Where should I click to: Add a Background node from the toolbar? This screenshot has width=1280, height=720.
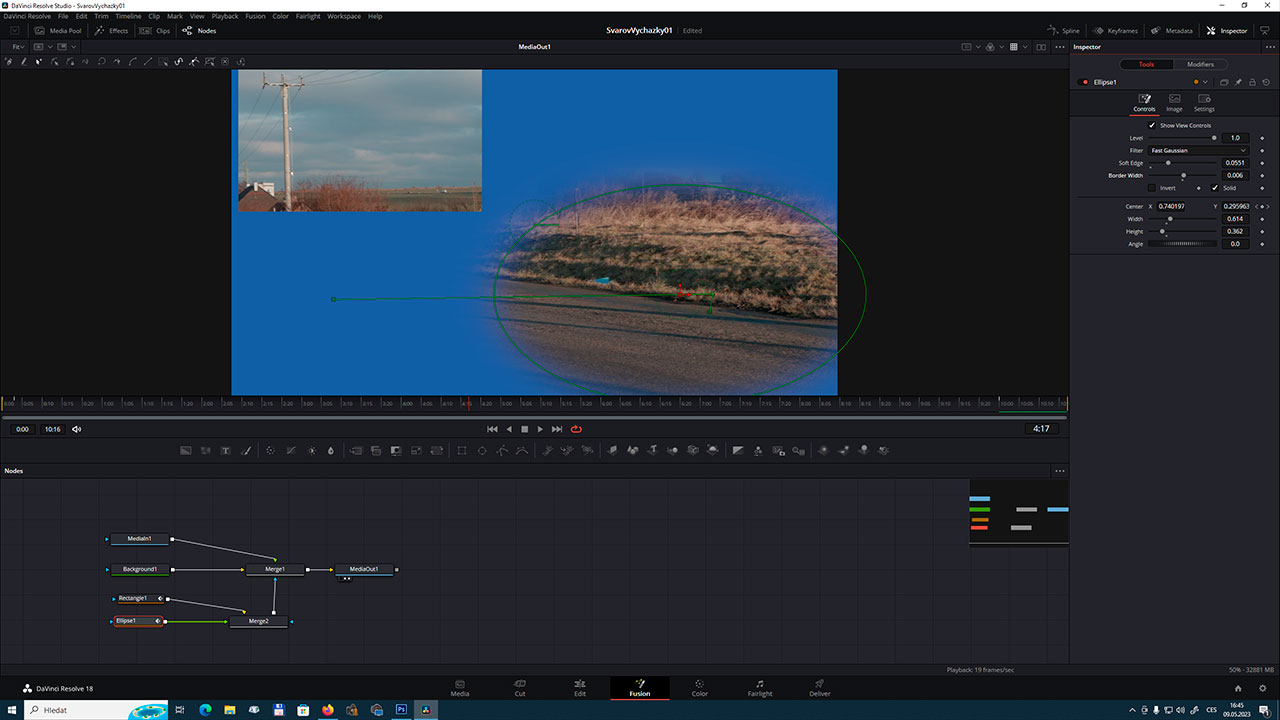pos(185,451)
